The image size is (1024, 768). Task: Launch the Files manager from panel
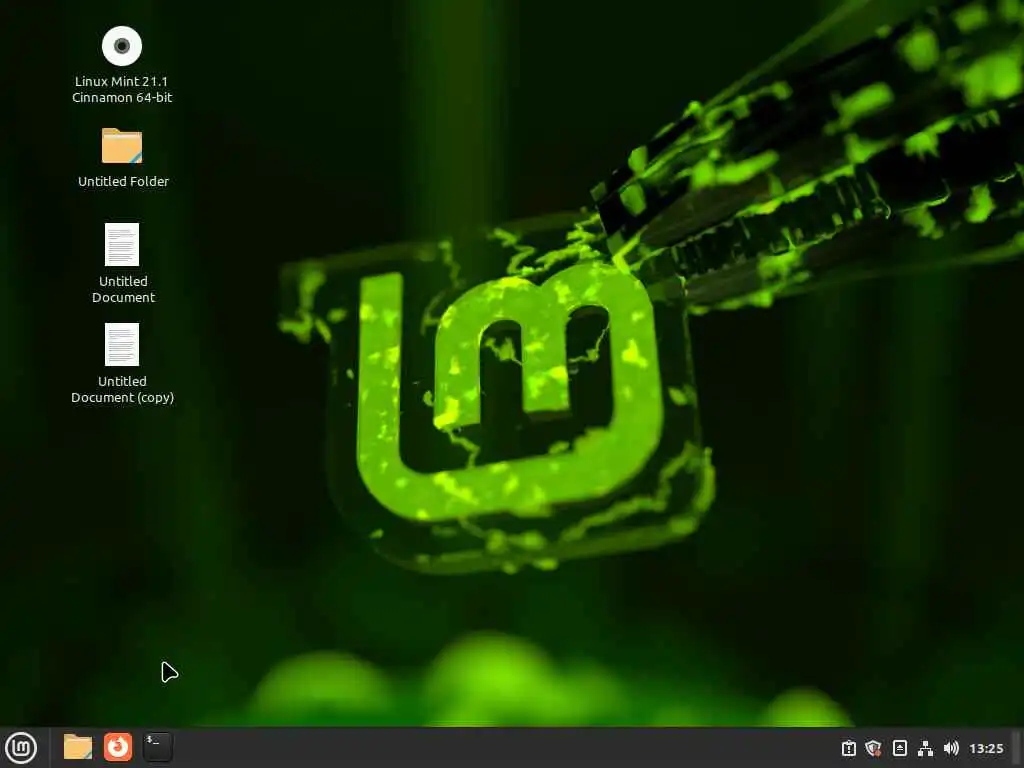(x=78, y=747)
